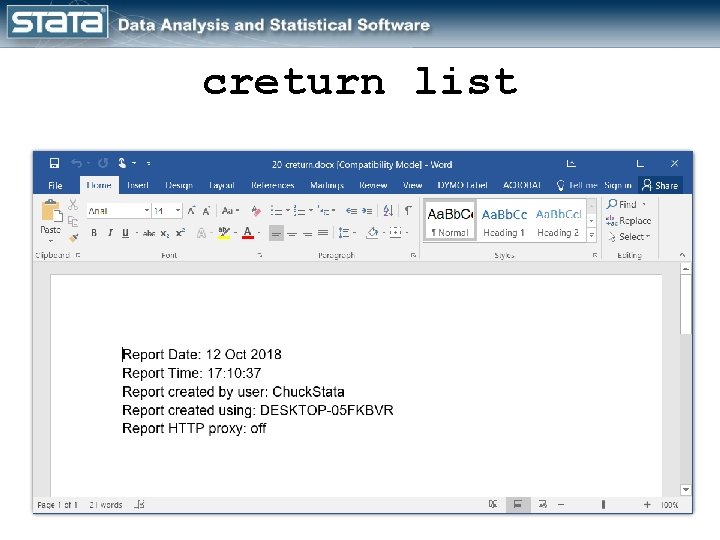Click the Redo icon in quick access toolbar
The width and height of the screenshot is (720, 540).
click(x=103, y=163)
